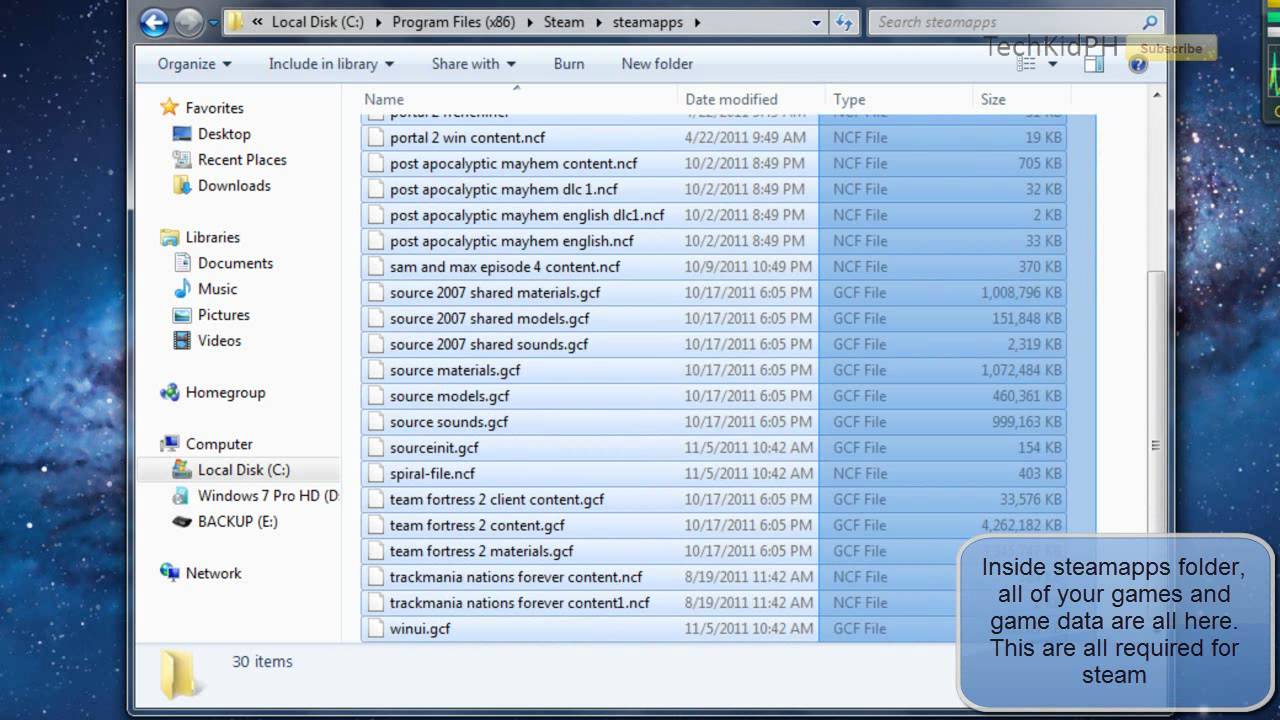1280x720 pixels.
Task: Click Program Files (x86) breadcrumb
Action: pos(455,22)
